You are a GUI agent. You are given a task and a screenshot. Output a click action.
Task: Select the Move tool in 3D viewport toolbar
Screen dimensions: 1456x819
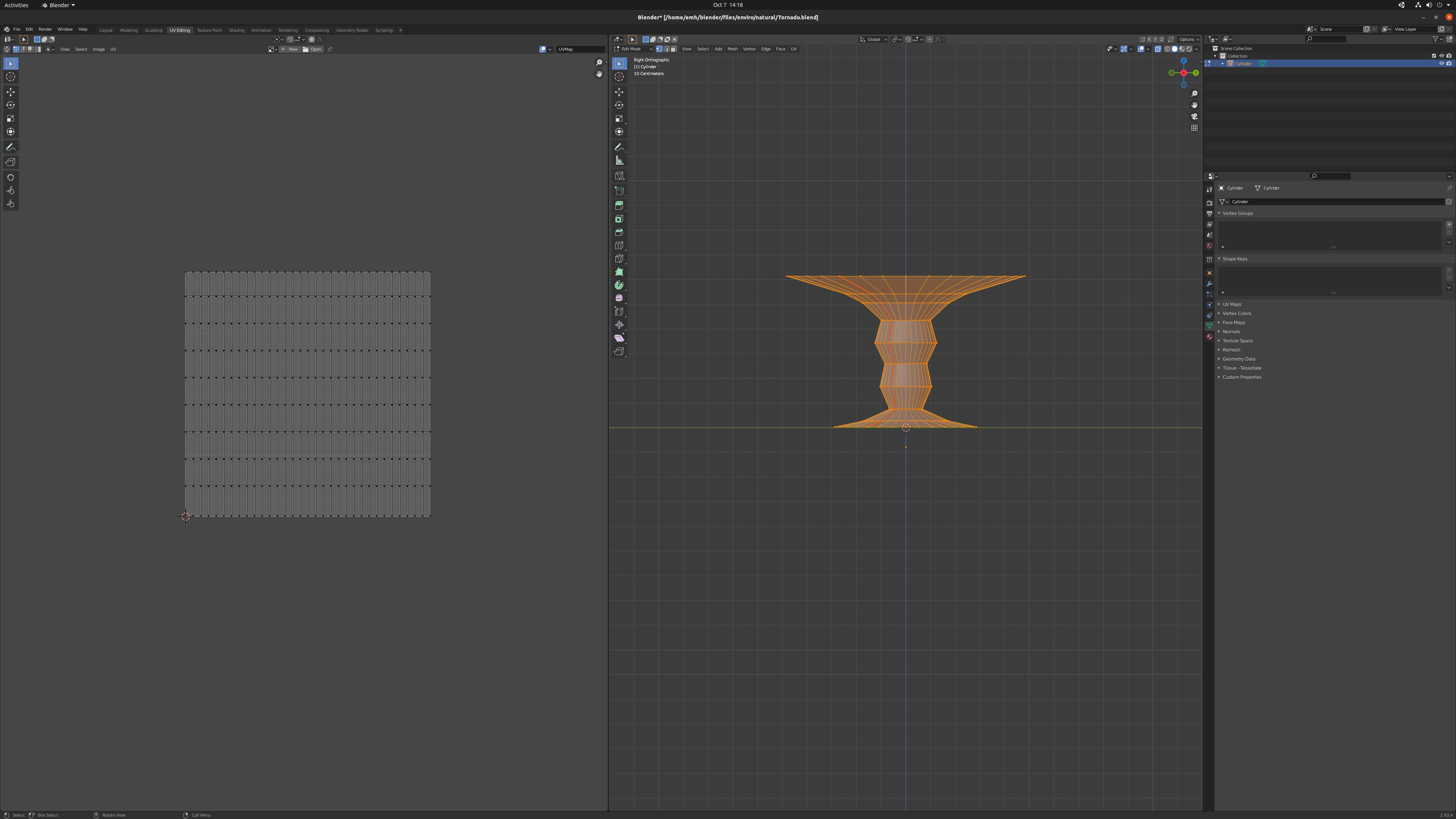tap(619, 91)
